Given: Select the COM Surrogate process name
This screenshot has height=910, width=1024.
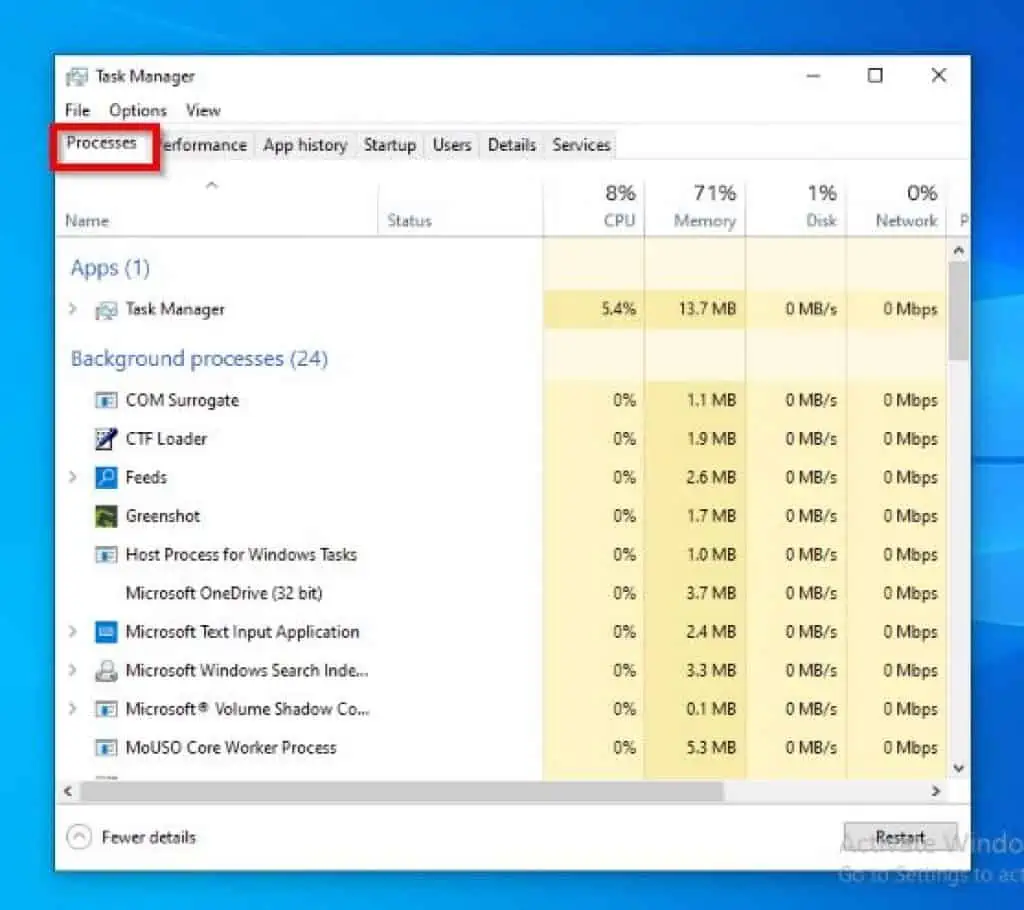Looking at the screenshot, I should pyautogui.click(x=182, y=400).
